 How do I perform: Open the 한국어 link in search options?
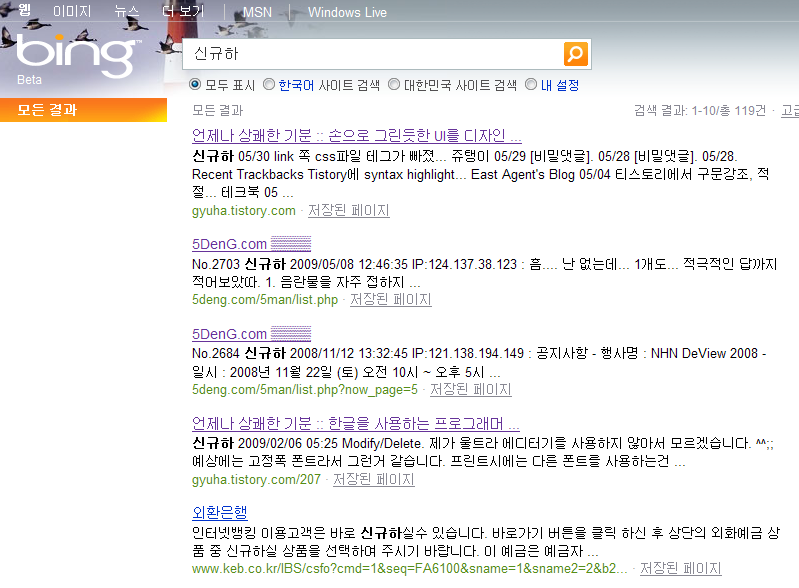click(x=296, y=85)
